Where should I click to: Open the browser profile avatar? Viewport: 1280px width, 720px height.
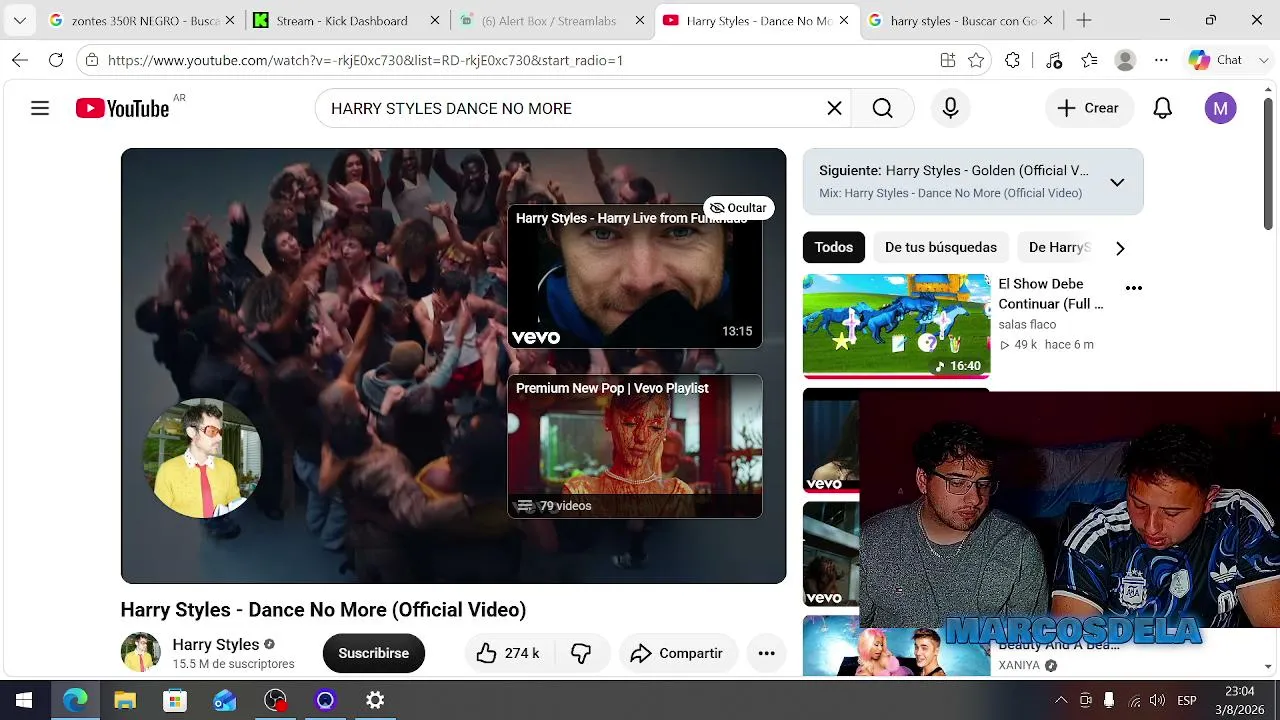point(1125,60)
